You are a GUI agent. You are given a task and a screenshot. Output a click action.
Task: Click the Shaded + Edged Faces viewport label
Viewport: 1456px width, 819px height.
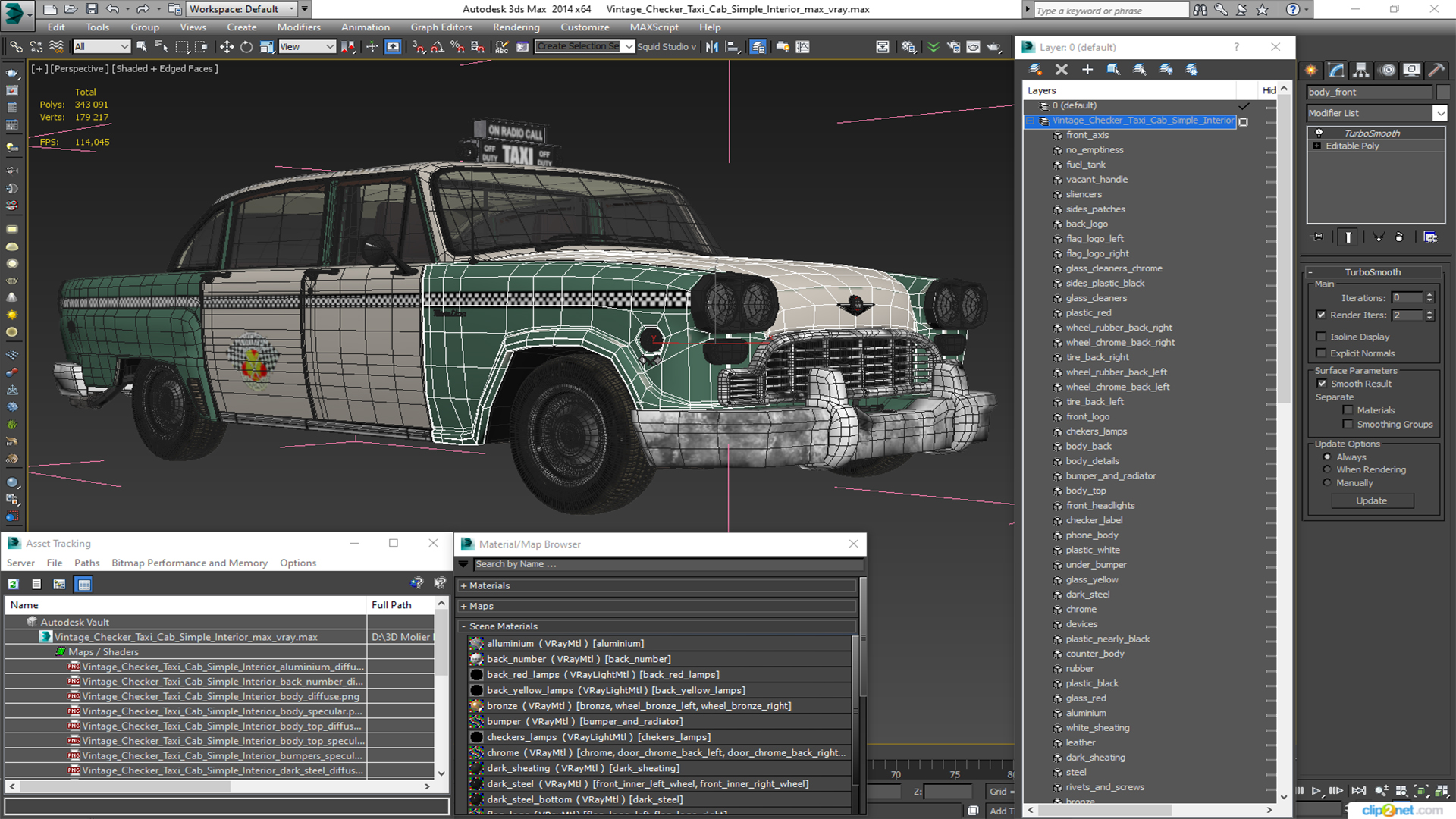pyautogui.click(x=165, y=68)
